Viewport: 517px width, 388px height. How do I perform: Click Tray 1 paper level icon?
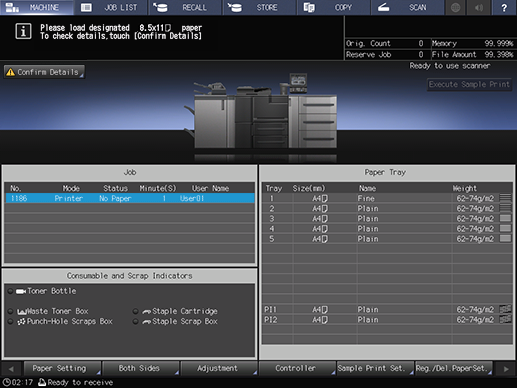(x=505, y=198)
